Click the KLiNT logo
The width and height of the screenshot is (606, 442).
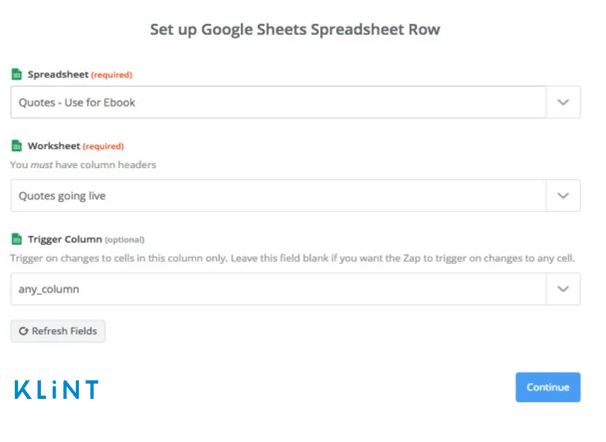coord(56,389)
